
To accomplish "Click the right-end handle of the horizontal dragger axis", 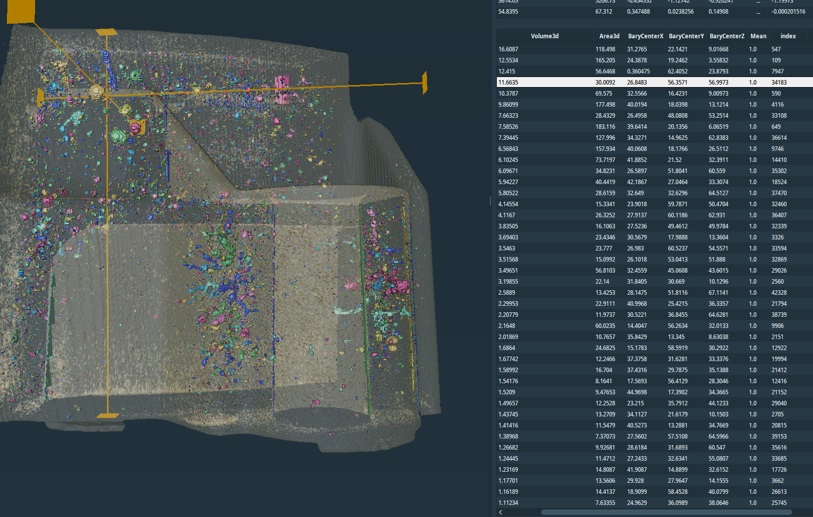I will pos(424,84).
